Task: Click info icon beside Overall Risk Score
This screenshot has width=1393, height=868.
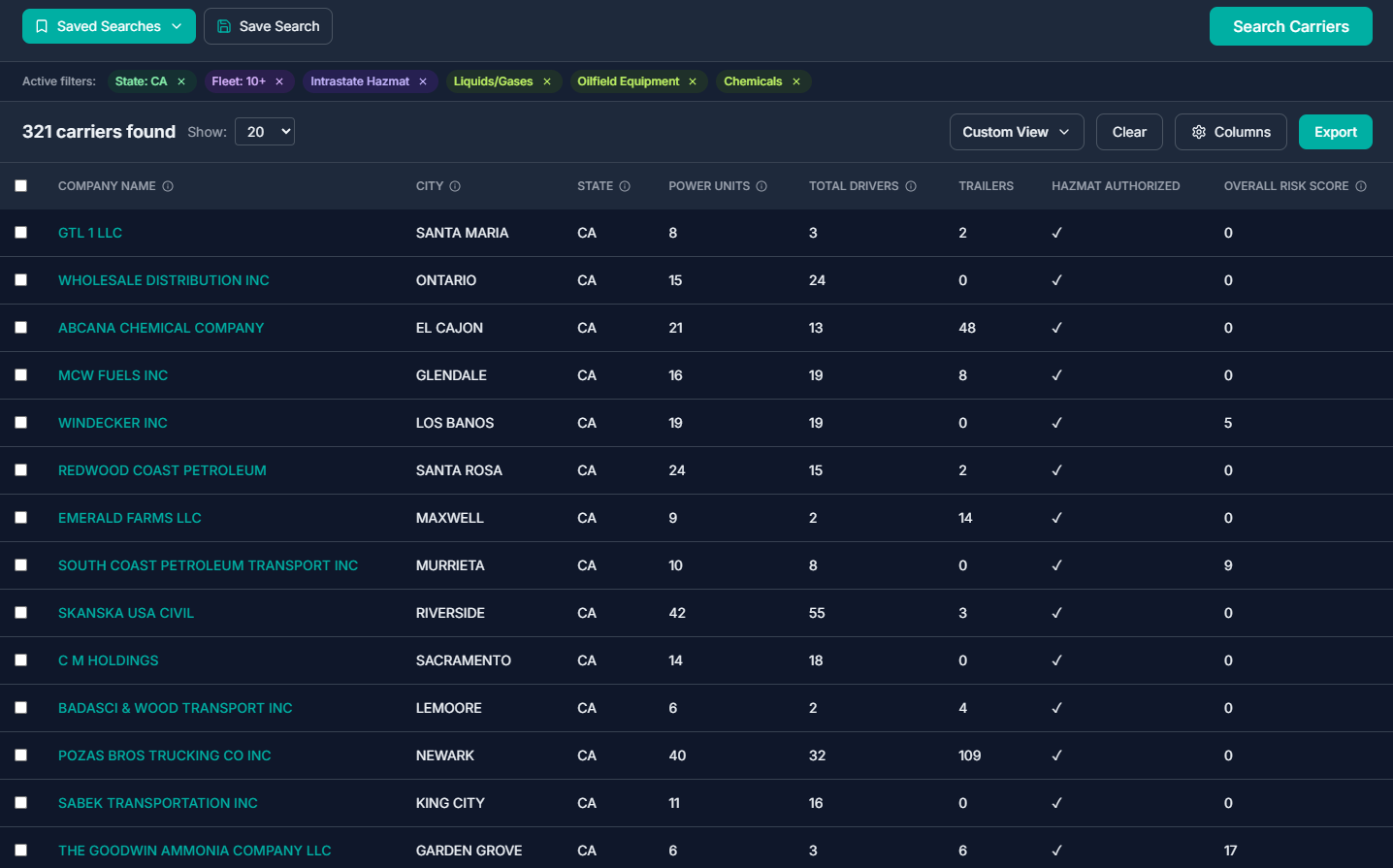Action: pos(1361,186)
